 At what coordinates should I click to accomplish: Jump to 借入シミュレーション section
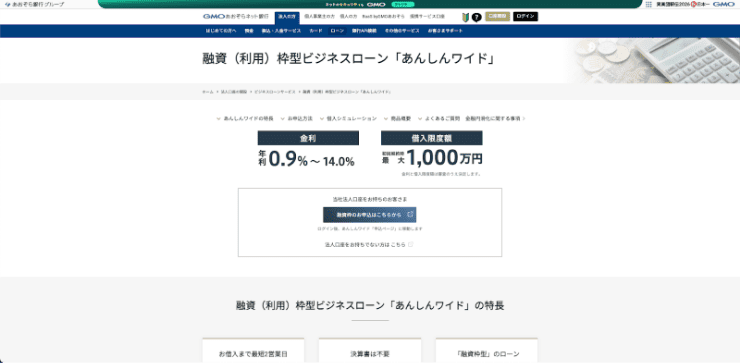point(348,118)
